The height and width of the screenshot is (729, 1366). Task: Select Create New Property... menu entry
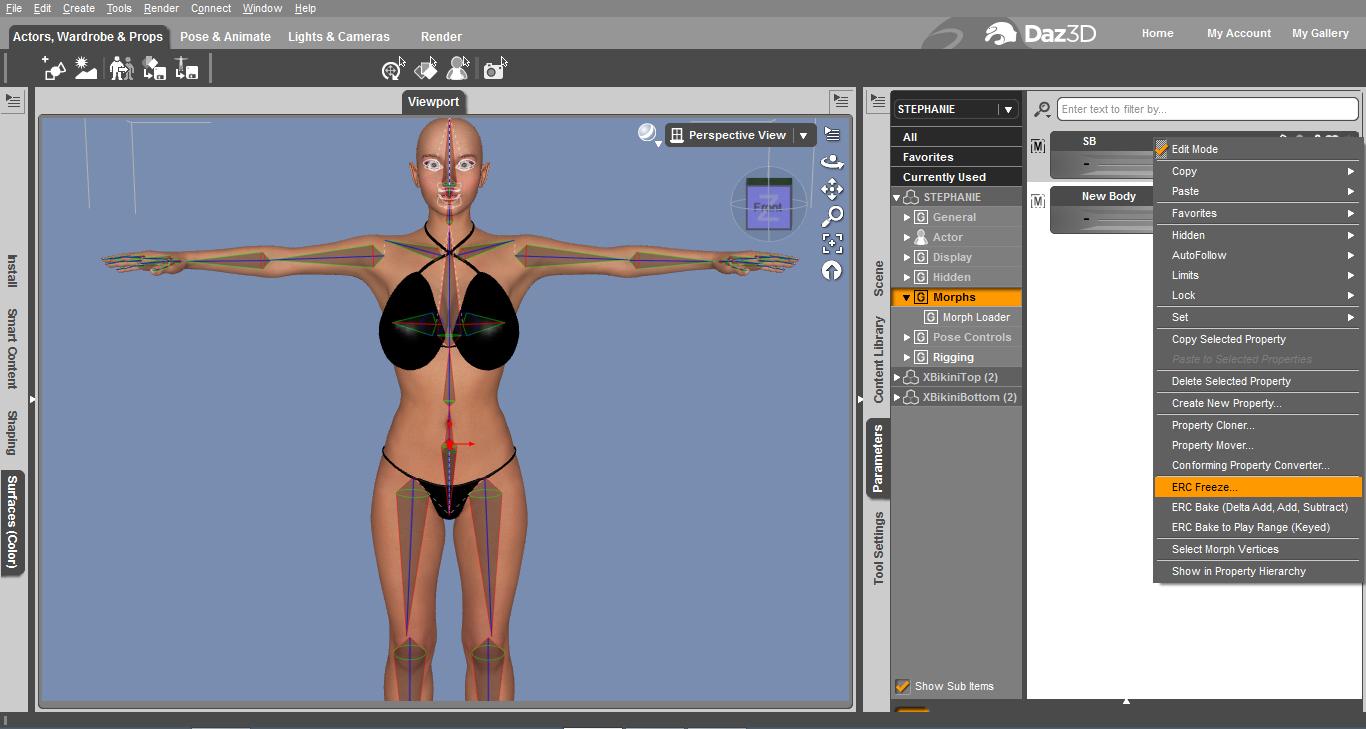coord(1258,403)
